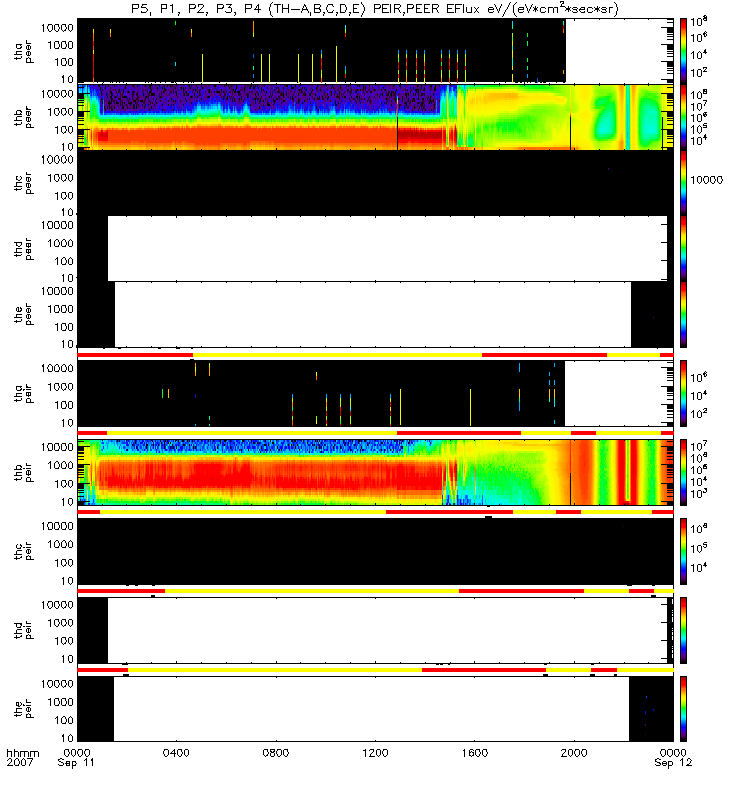Select the 'thd peir' panel label
Screen dimensions: 750x800
click(23, 630)
